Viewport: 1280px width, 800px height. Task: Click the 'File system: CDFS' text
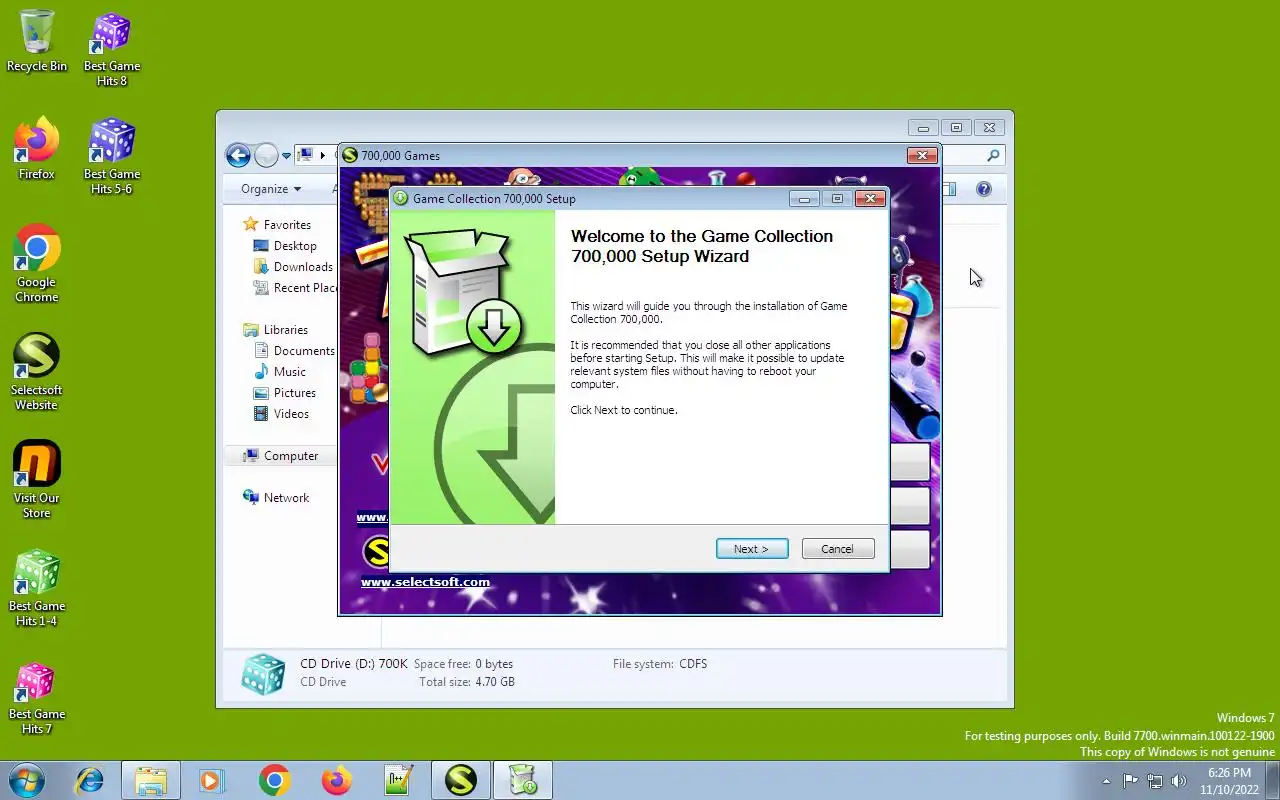coord(660,664)
